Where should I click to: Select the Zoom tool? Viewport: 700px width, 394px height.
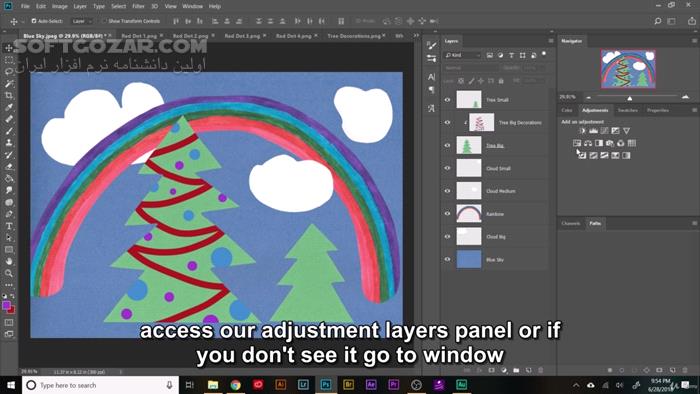(x=9, y=273)
